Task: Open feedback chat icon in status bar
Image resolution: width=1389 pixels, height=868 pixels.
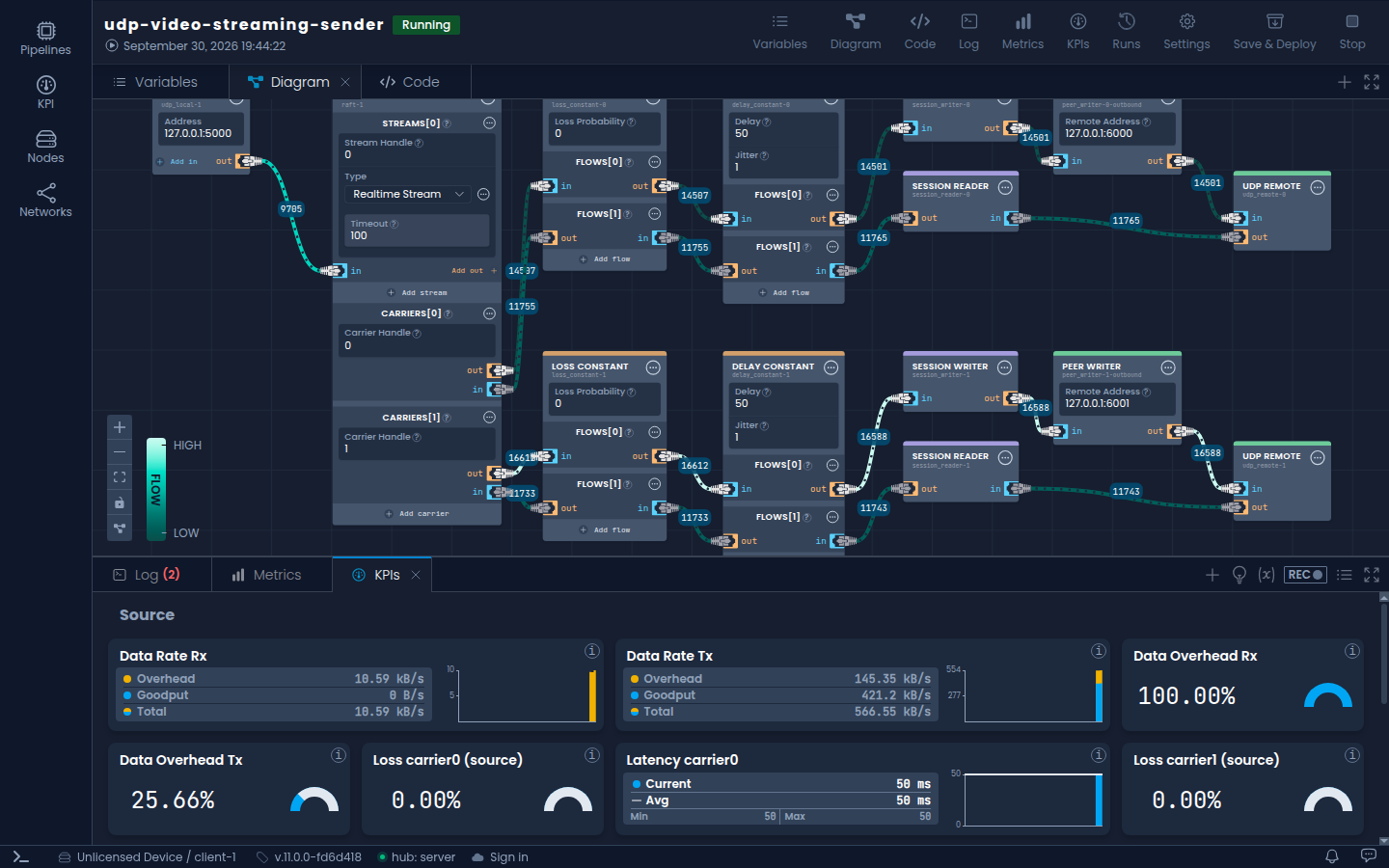Action: click(1368, 856)
